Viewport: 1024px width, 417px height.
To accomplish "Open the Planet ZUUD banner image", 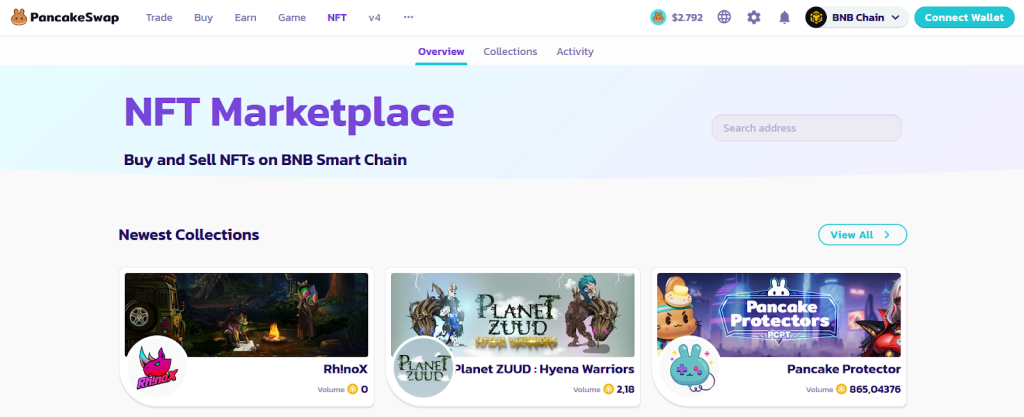I will point(513,315).
